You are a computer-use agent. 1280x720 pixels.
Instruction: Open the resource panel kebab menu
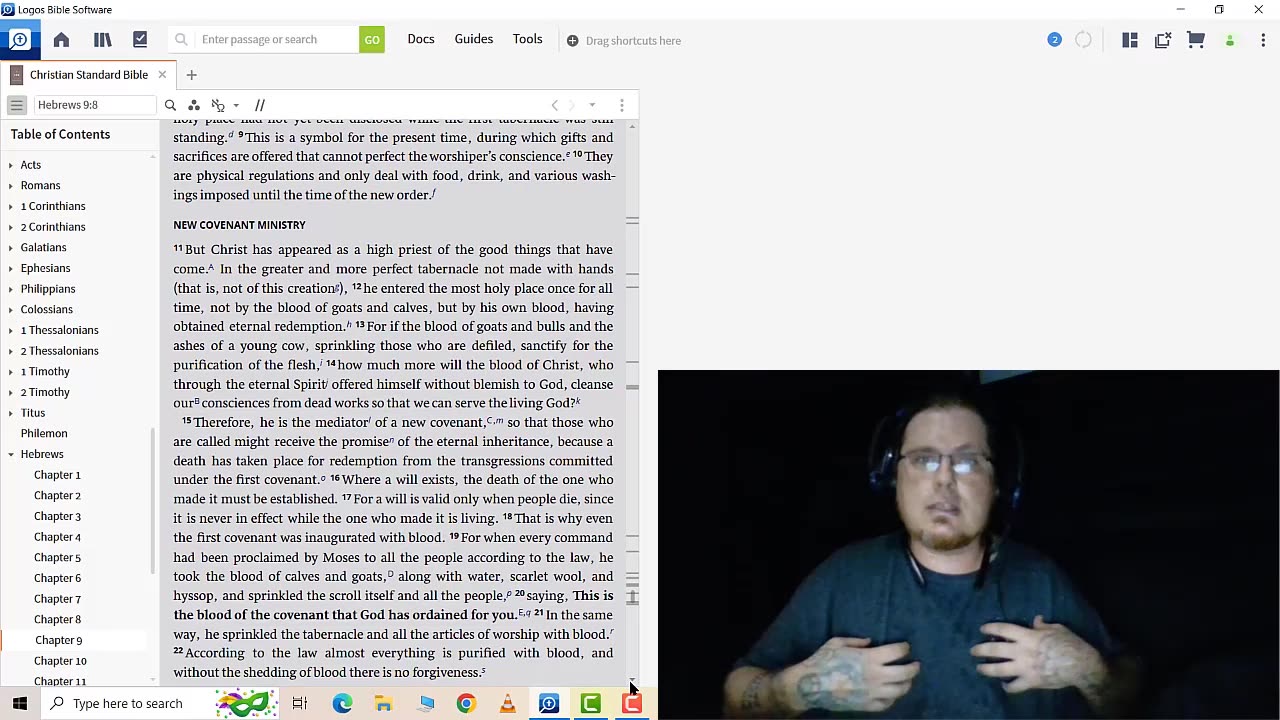tap(622, 105)
